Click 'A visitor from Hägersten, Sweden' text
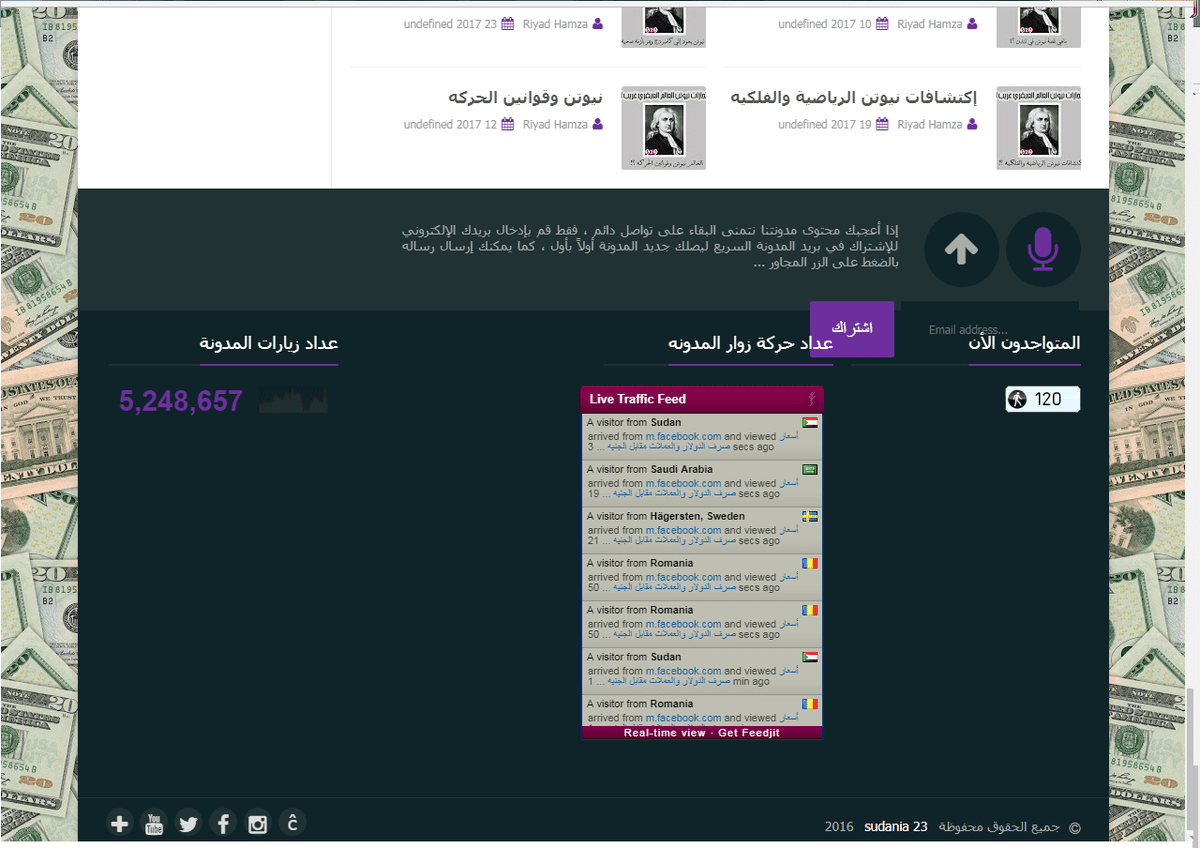 pos(666,517)
